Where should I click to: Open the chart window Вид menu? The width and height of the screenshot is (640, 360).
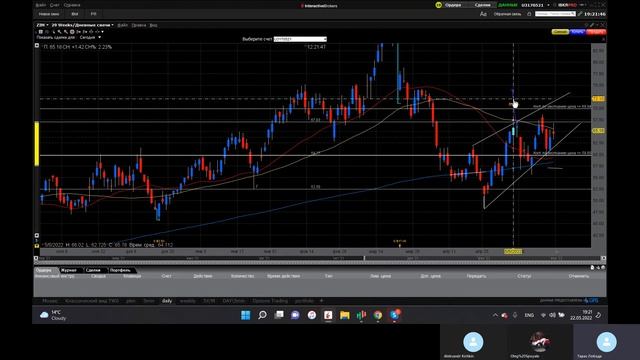click(x=153, y=25)
